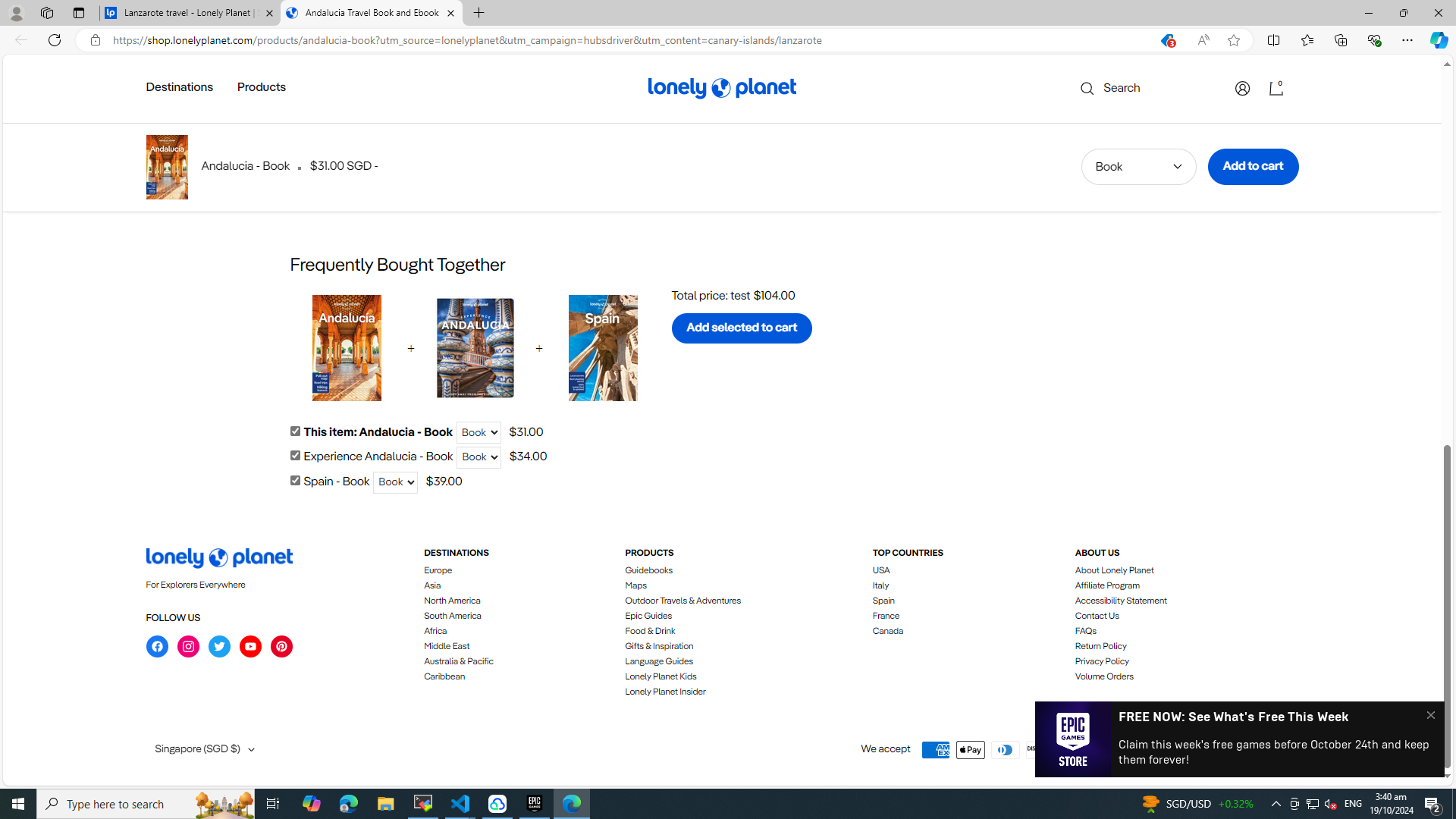This screenshot has width=1456, height=819.
Task: Open format dropdown for Spain - Book
Action: [395, 482]
